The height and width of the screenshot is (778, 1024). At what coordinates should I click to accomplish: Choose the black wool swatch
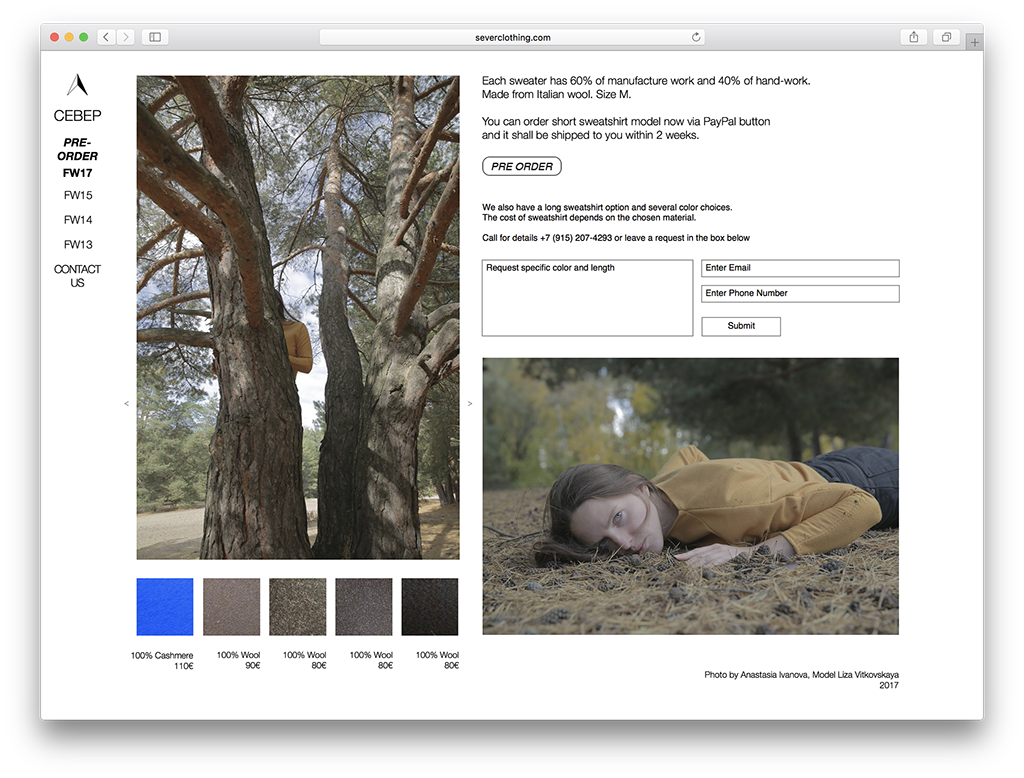(429, 607)
